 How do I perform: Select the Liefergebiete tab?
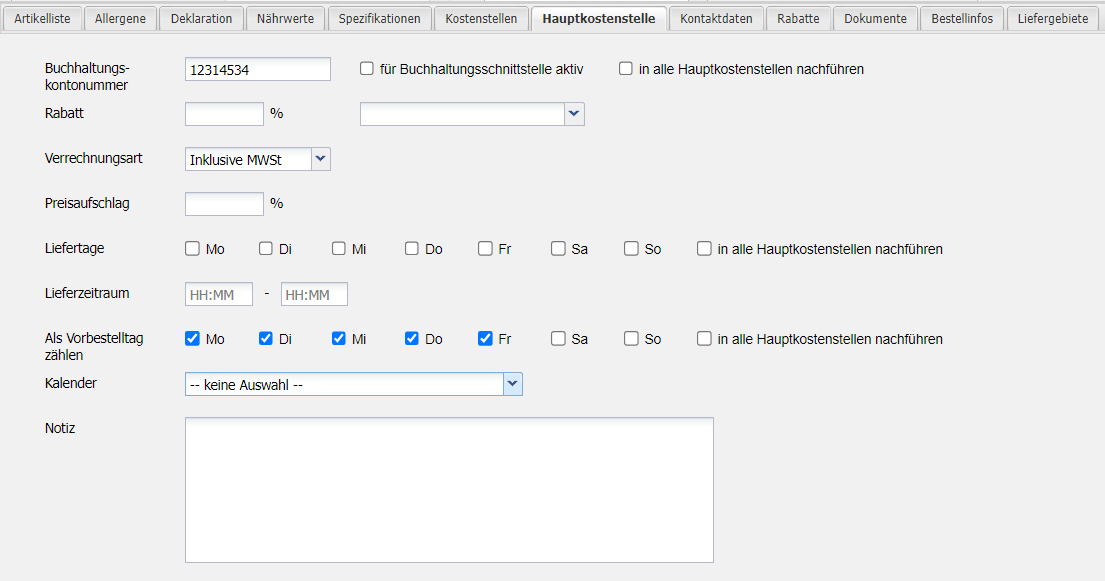[1052, 18]
